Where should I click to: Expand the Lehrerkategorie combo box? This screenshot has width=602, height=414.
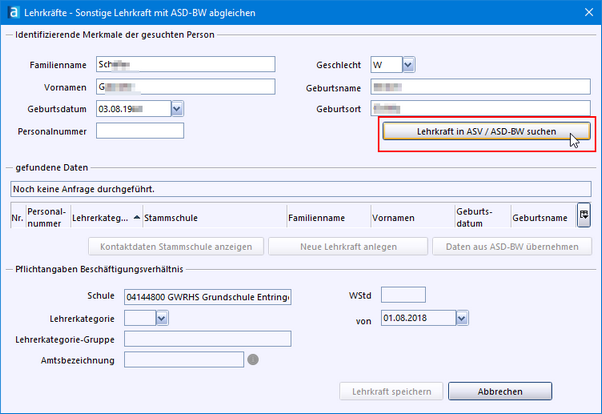[162, 318]
